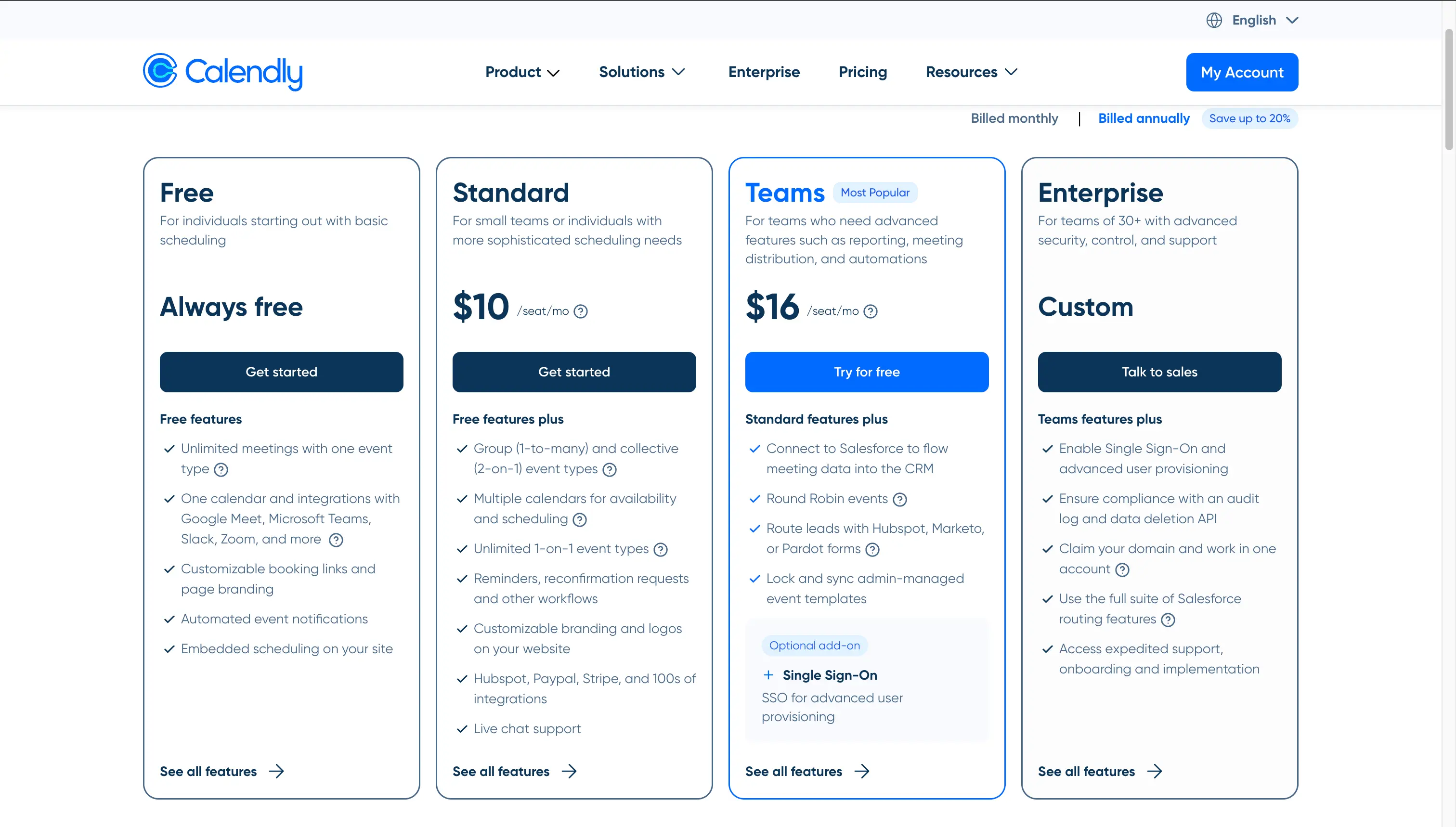The image size is (1456, 827).
Task: Toggle billing to Billed annually
Action: tap(1144, 118)
